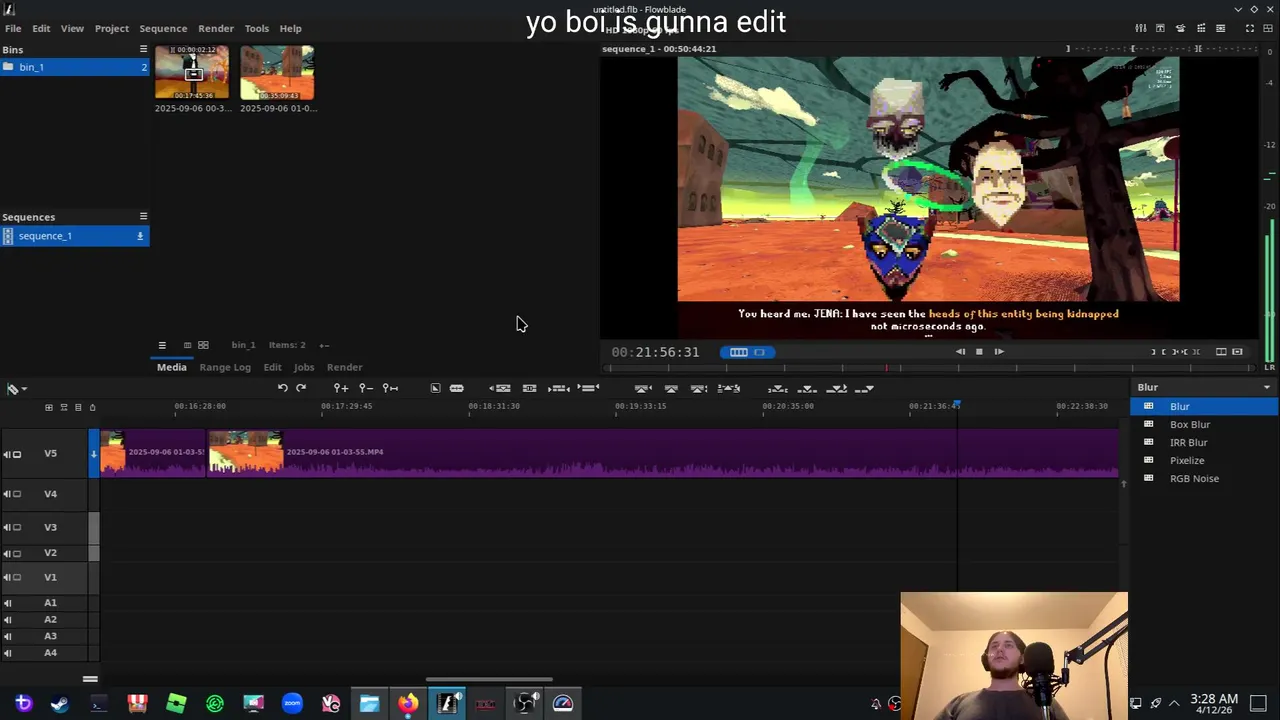Open the timeline track-height hamburger menu
This screenshot has height=720, width=1280.
90,679
